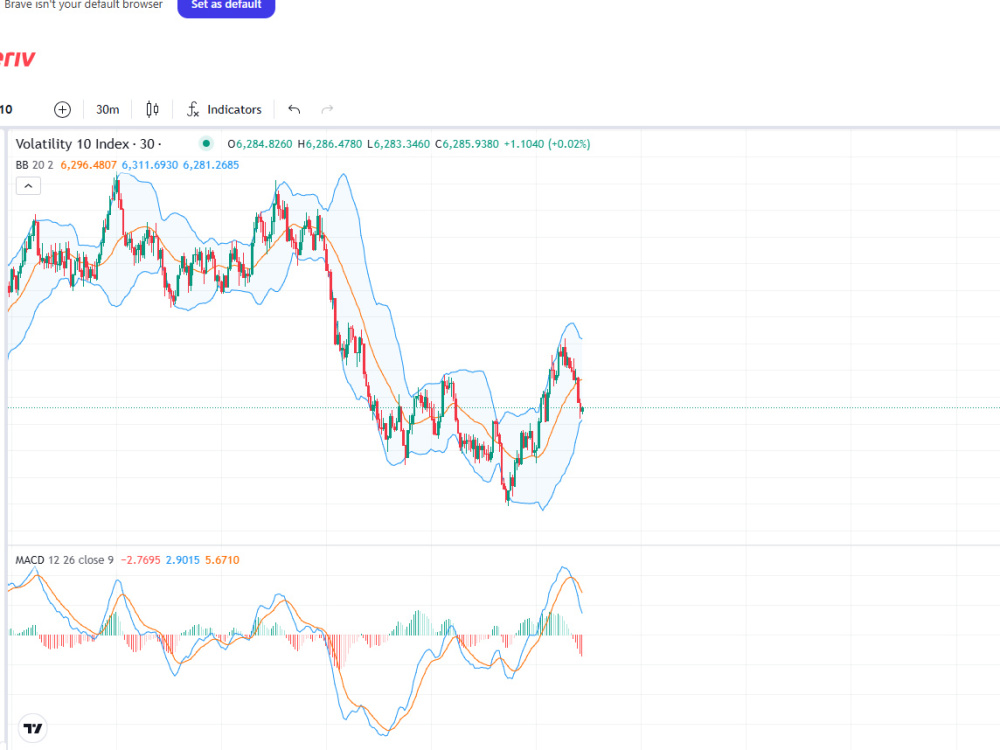Click the BB basis value 6,296.4807
This screenshot has width=1000, height=750.
click(x=89, y=165)
